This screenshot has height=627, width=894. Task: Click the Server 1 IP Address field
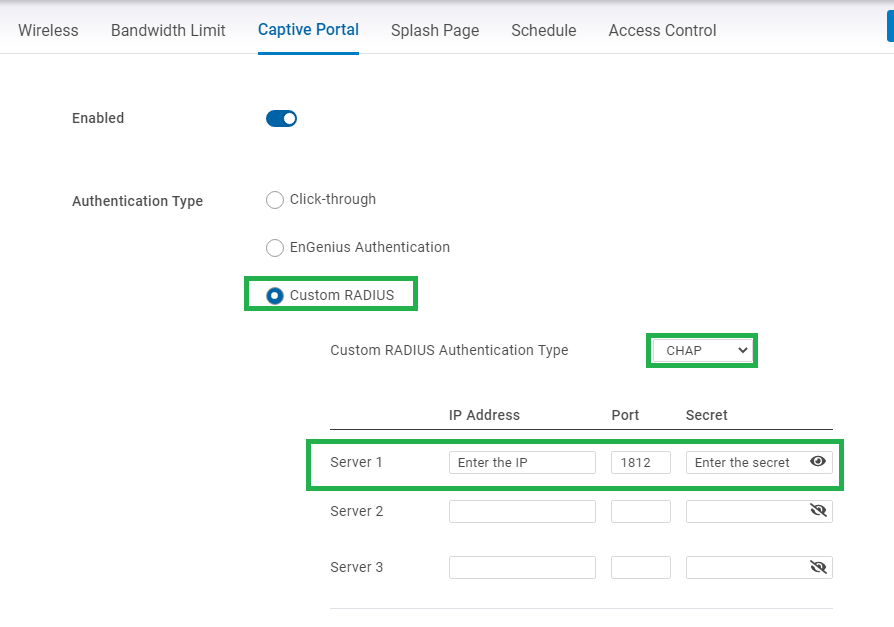[522, 462]
